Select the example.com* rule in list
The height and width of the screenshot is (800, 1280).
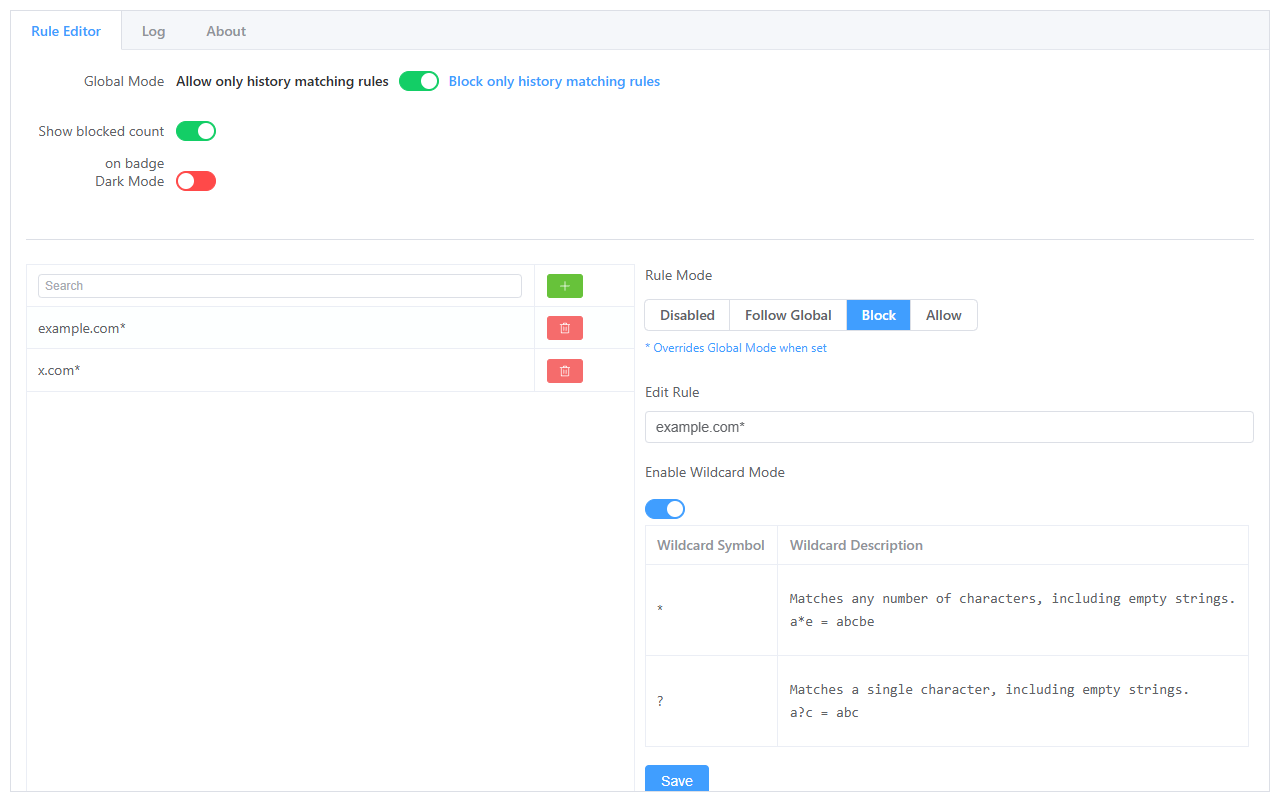[280, 328]
